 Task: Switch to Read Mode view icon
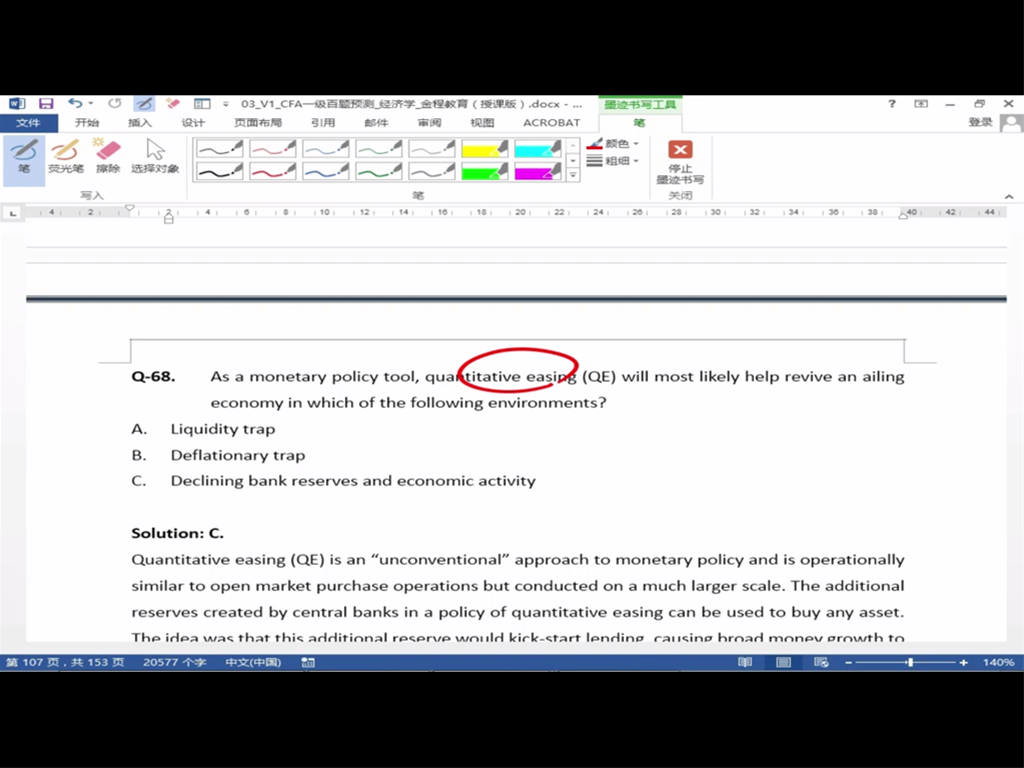click(x=745, y=662)
